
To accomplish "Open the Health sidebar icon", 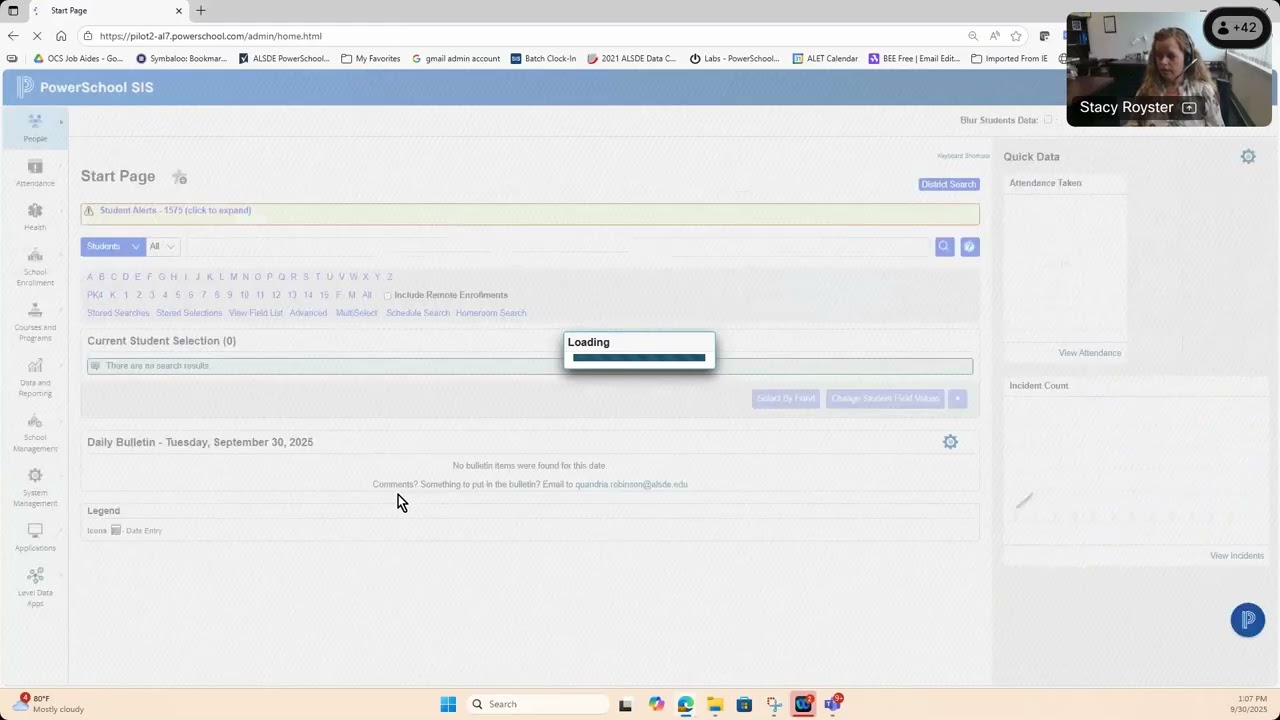I will pos(35,216).
